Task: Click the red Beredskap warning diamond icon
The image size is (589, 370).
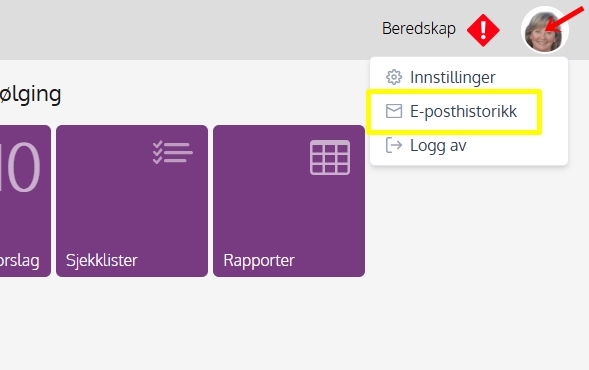Action: 483,30
